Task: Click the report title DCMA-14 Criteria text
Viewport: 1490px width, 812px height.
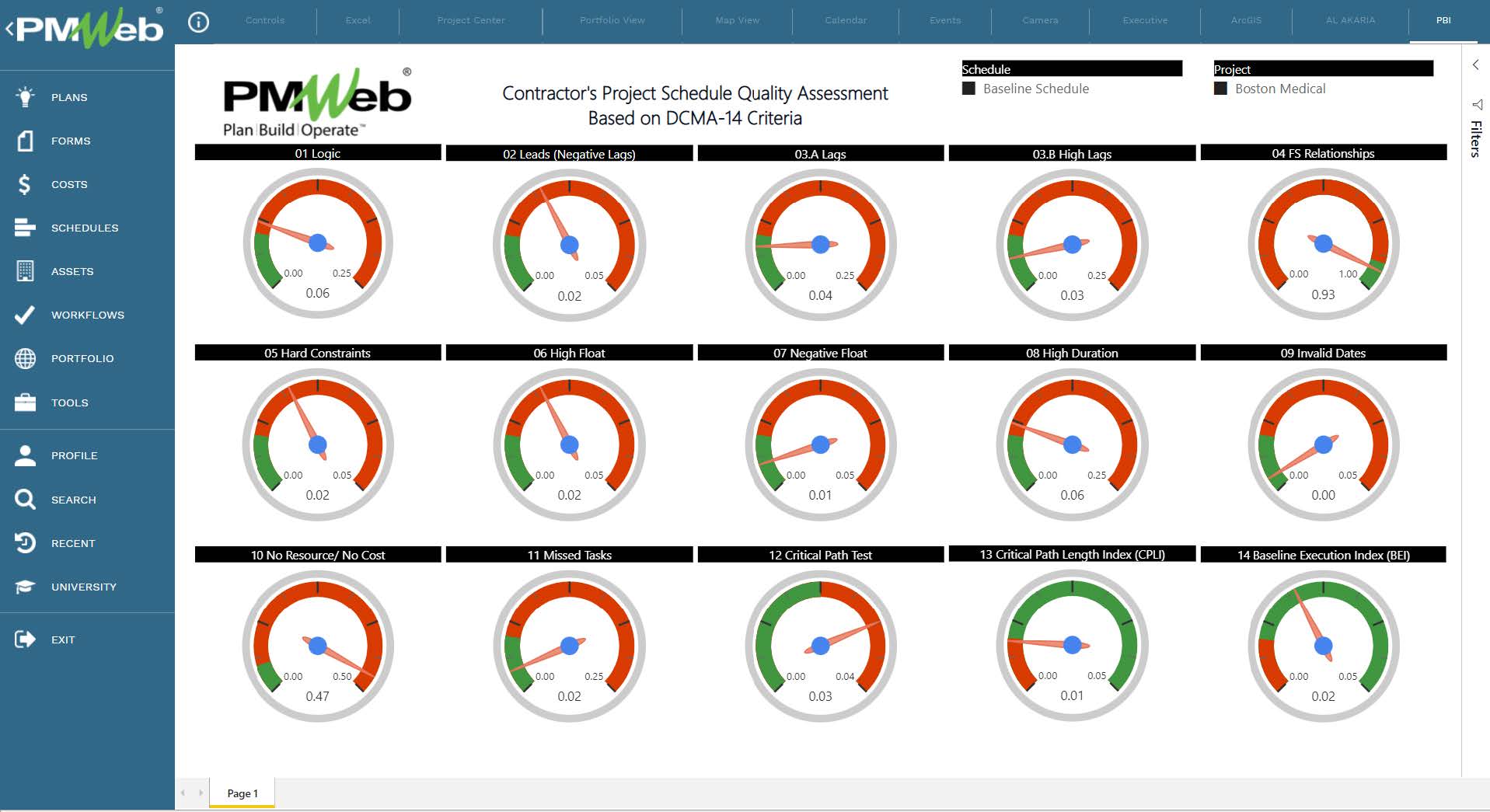Action: (695, 118)
